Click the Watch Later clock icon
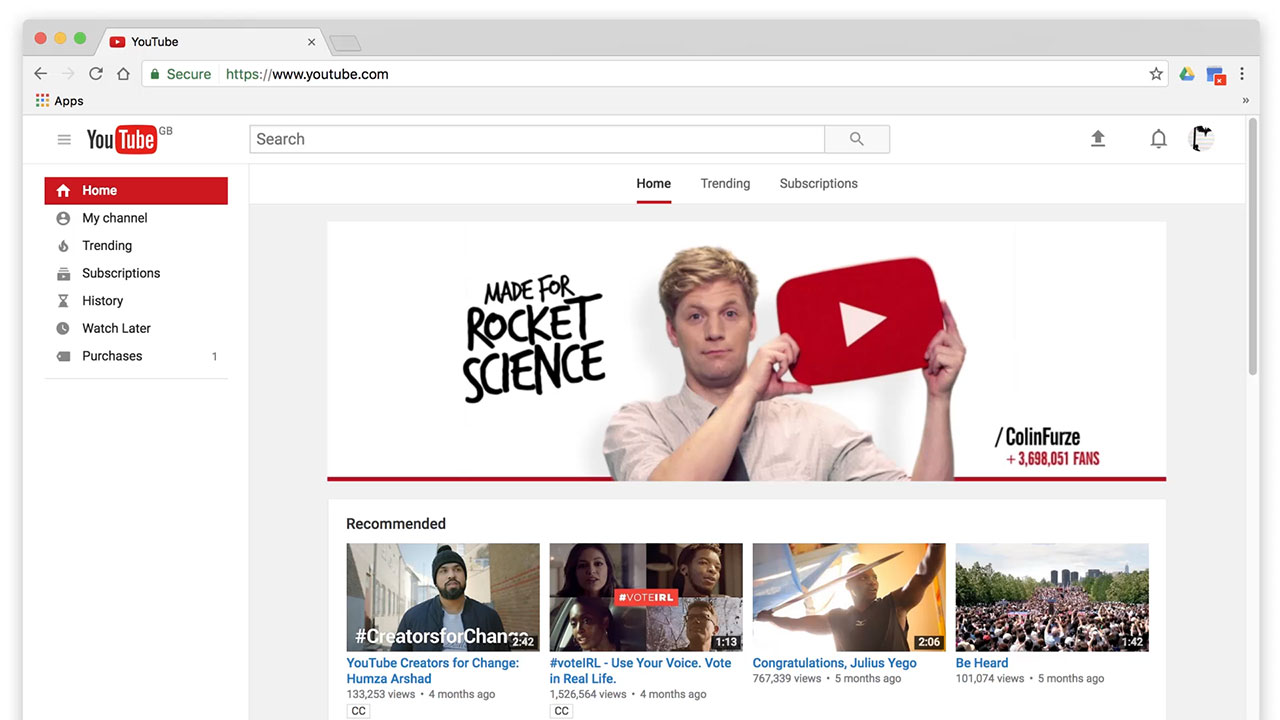The image size is (1280, 720). click(x=63, y=328)
